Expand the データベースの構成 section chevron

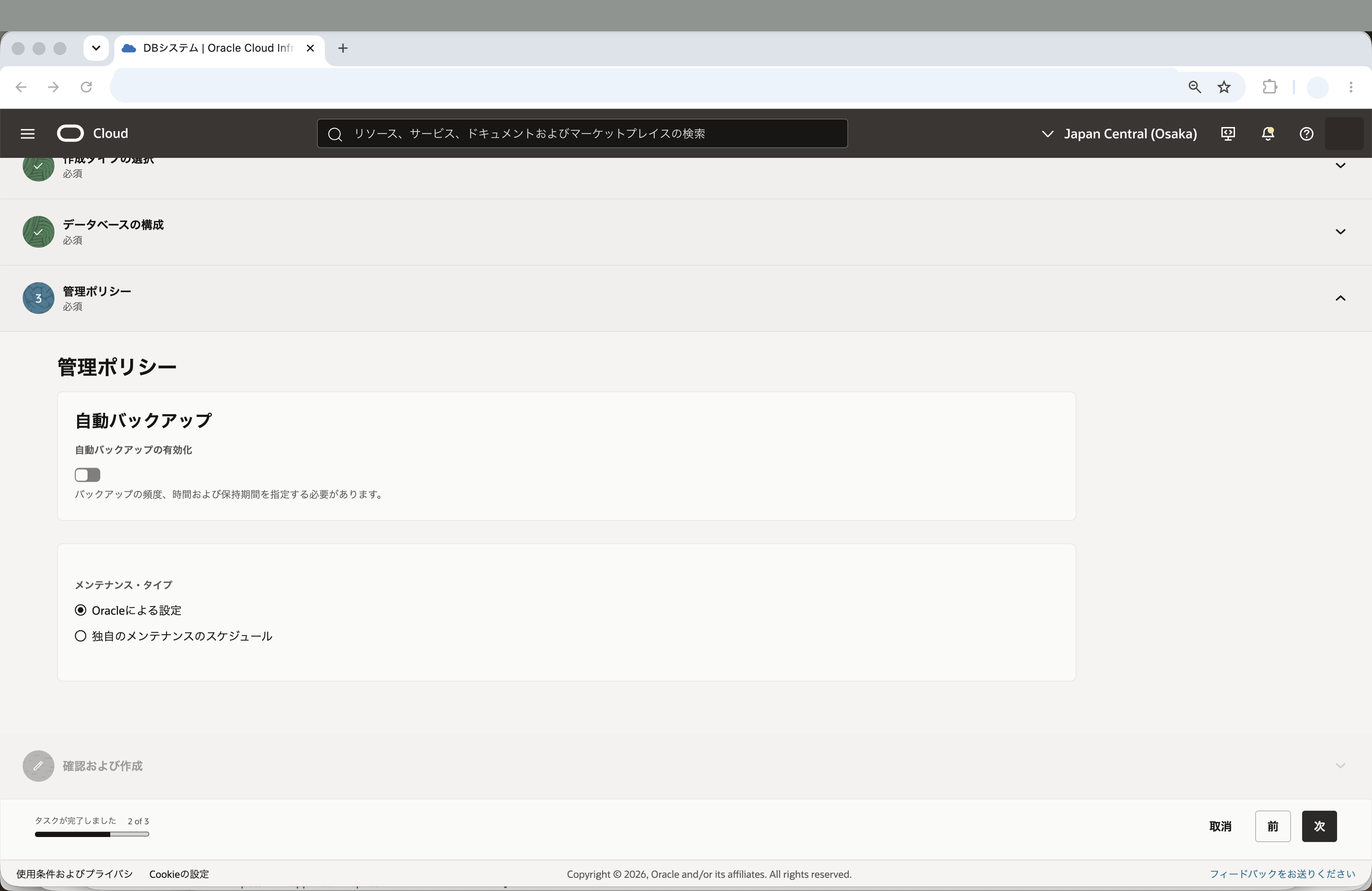tap(1340, 232)
